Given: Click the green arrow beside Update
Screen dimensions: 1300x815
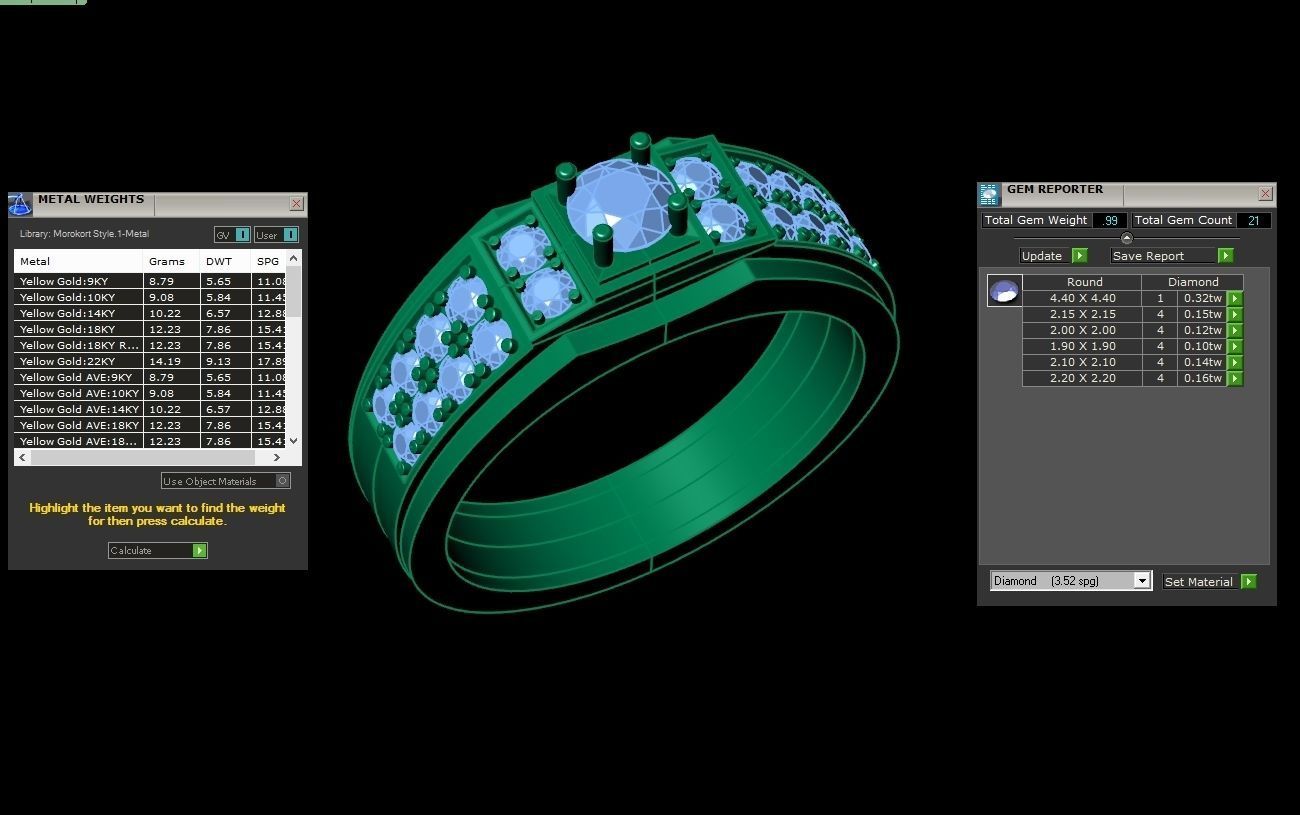Looking at the screenshot, I should tap(1079, 256).
